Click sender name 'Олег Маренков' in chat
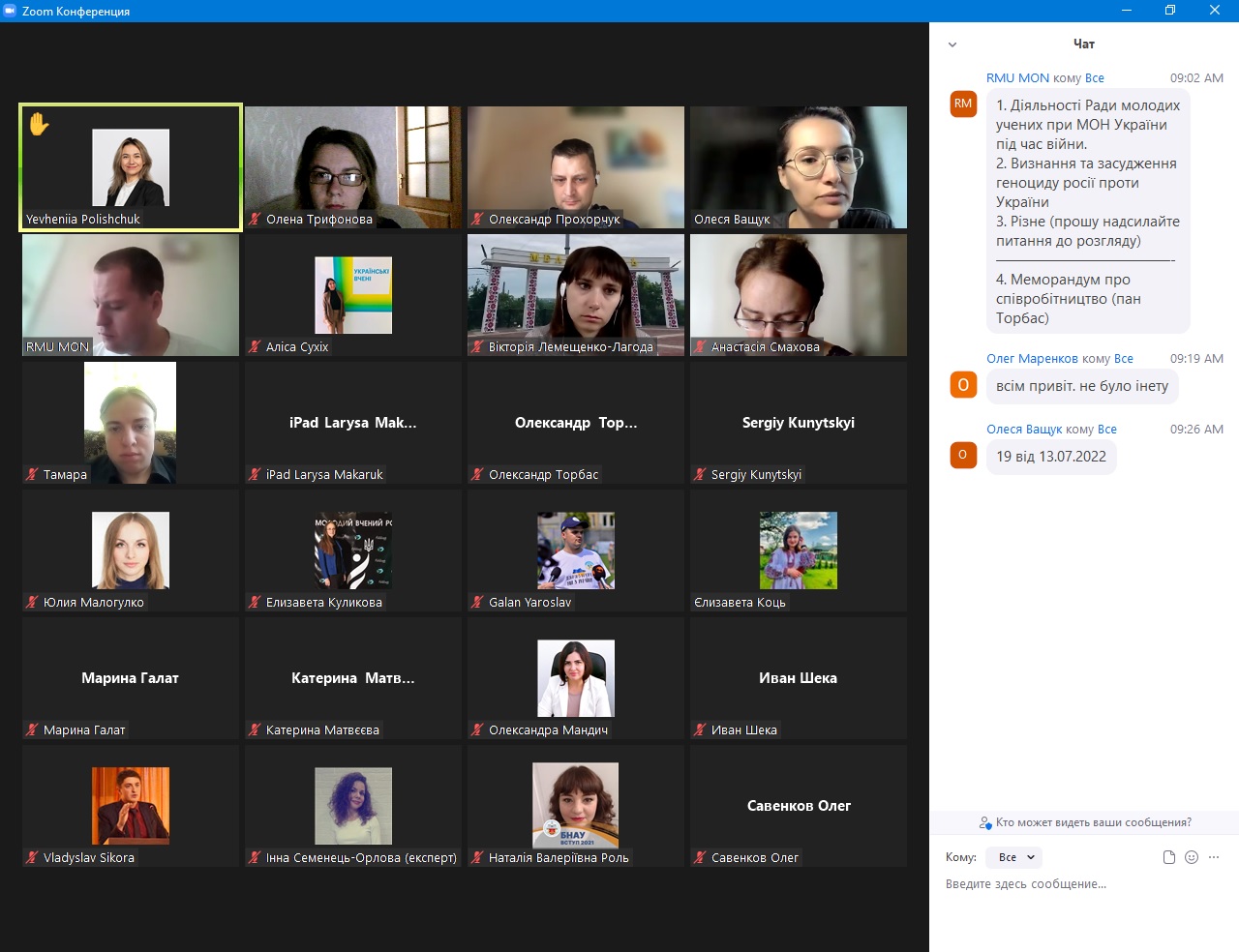1239x952 pixels. point(1032,359)
